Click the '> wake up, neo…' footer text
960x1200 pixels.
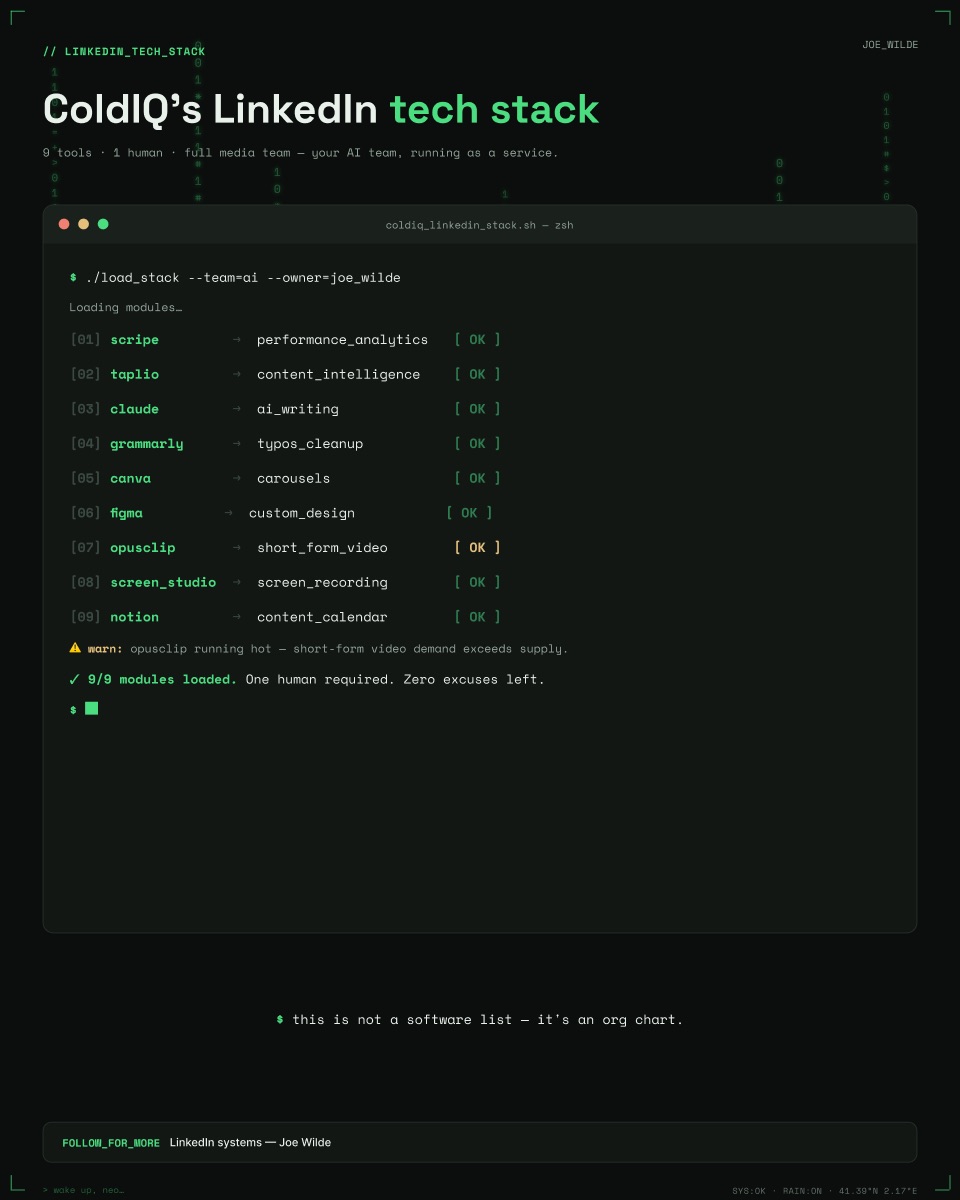(x=83, y=1190)
